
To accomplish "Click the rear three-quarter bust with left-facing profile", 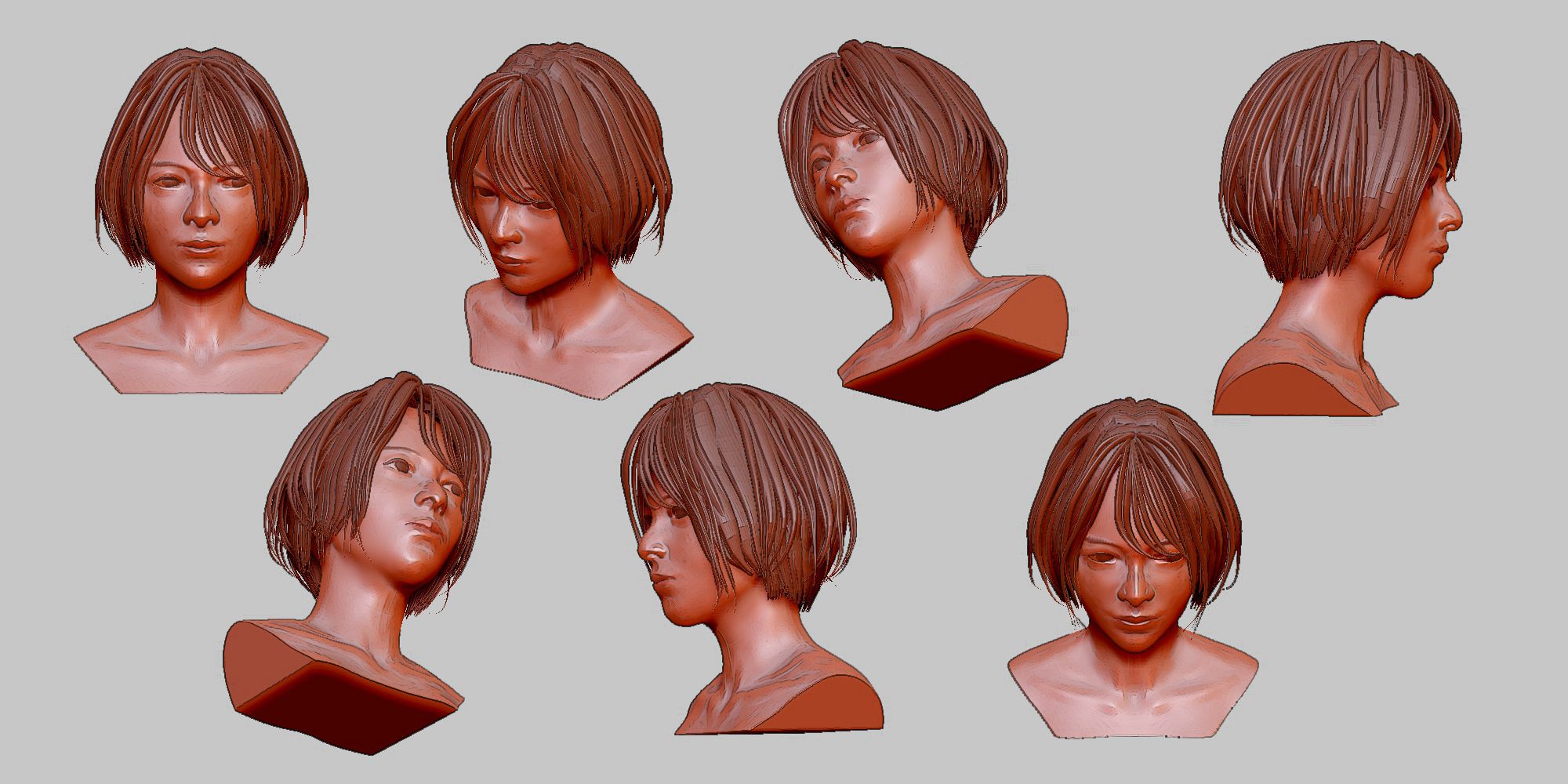I will pyautogui.click(x=753, y=559).
